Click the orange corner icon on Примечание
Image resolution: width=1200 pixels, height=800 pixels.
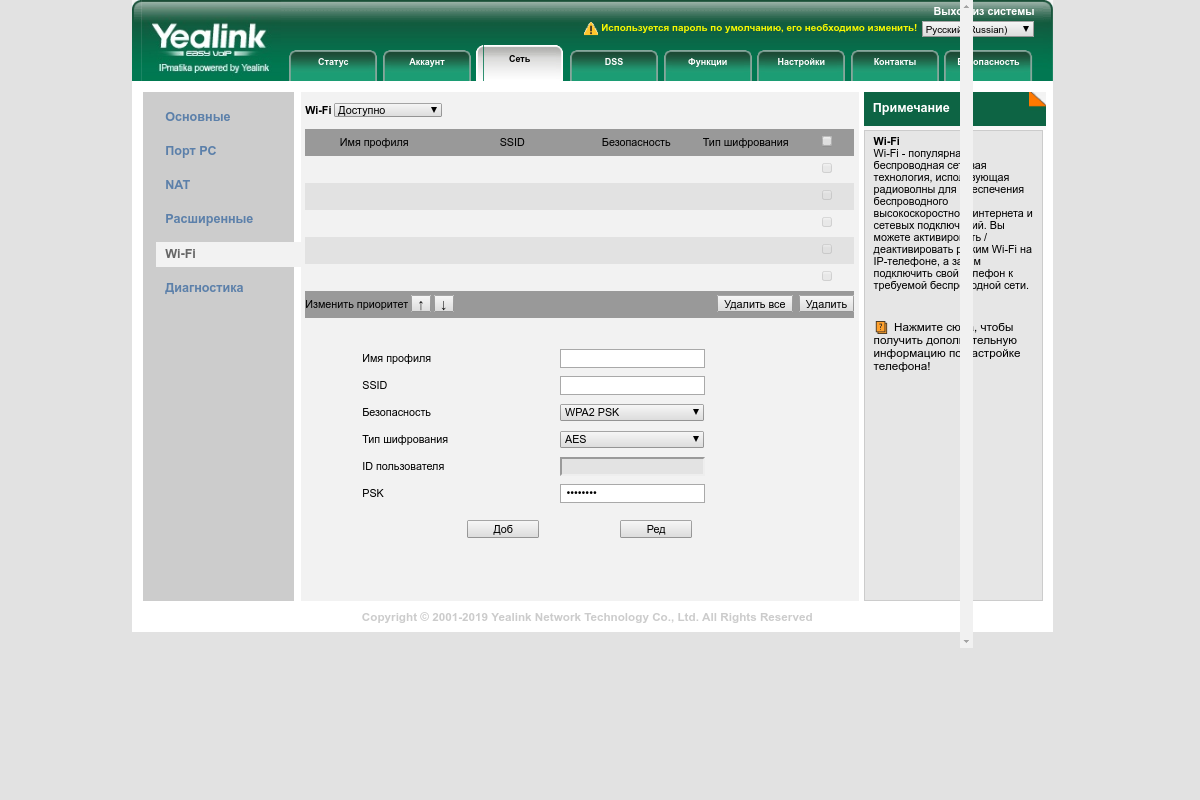[x=1037, y=98]
